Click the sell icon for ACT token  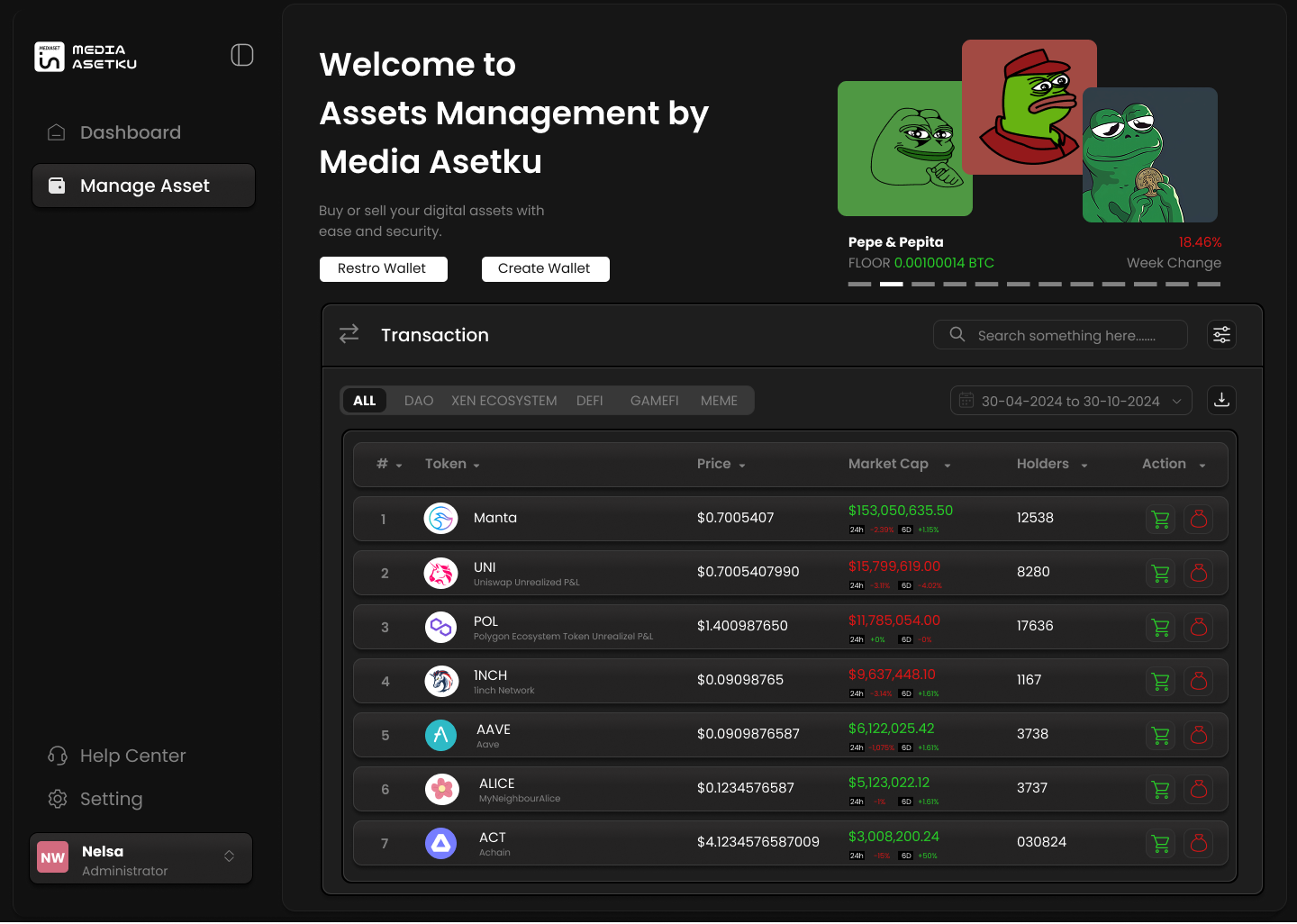tap(1199, 844)
